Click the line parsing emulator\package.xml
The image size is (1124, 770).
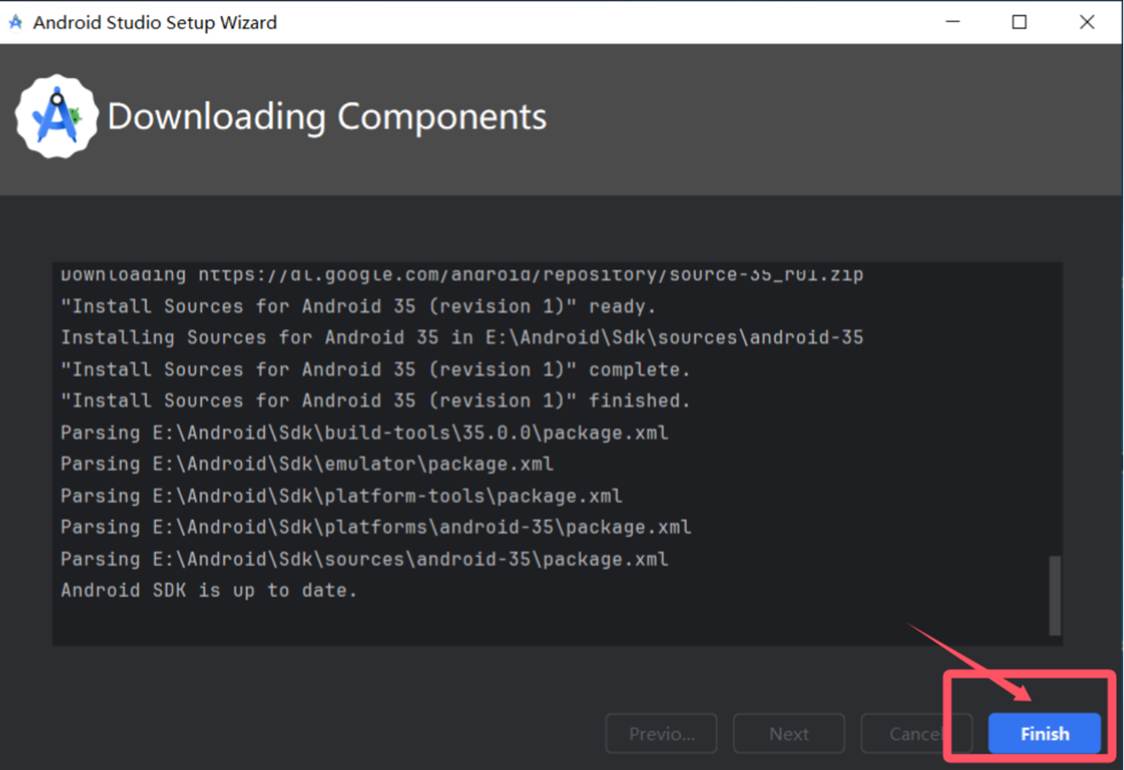coord(307,464)
